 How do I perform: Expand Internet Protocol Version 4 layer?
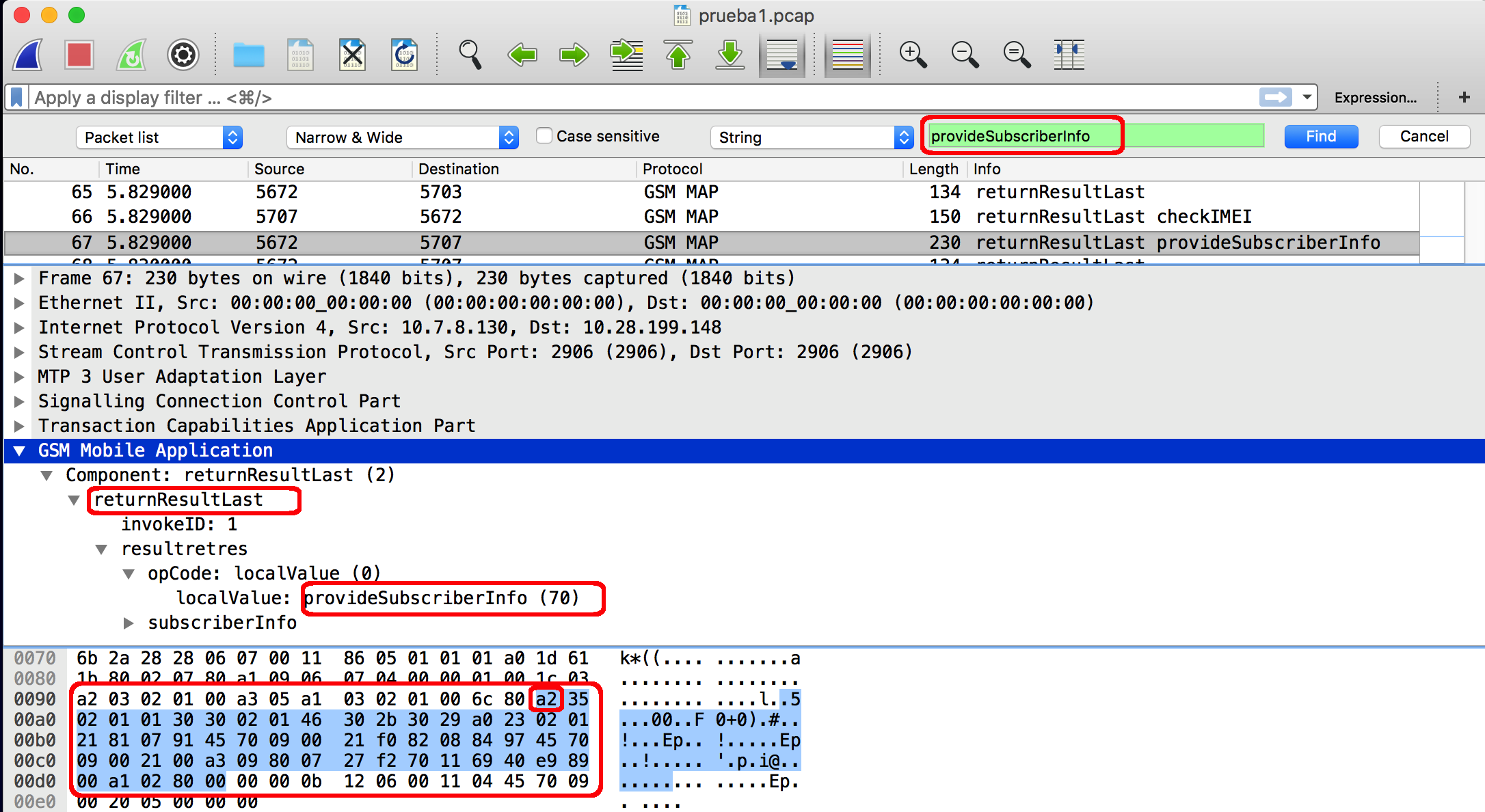tap(20, 327)
